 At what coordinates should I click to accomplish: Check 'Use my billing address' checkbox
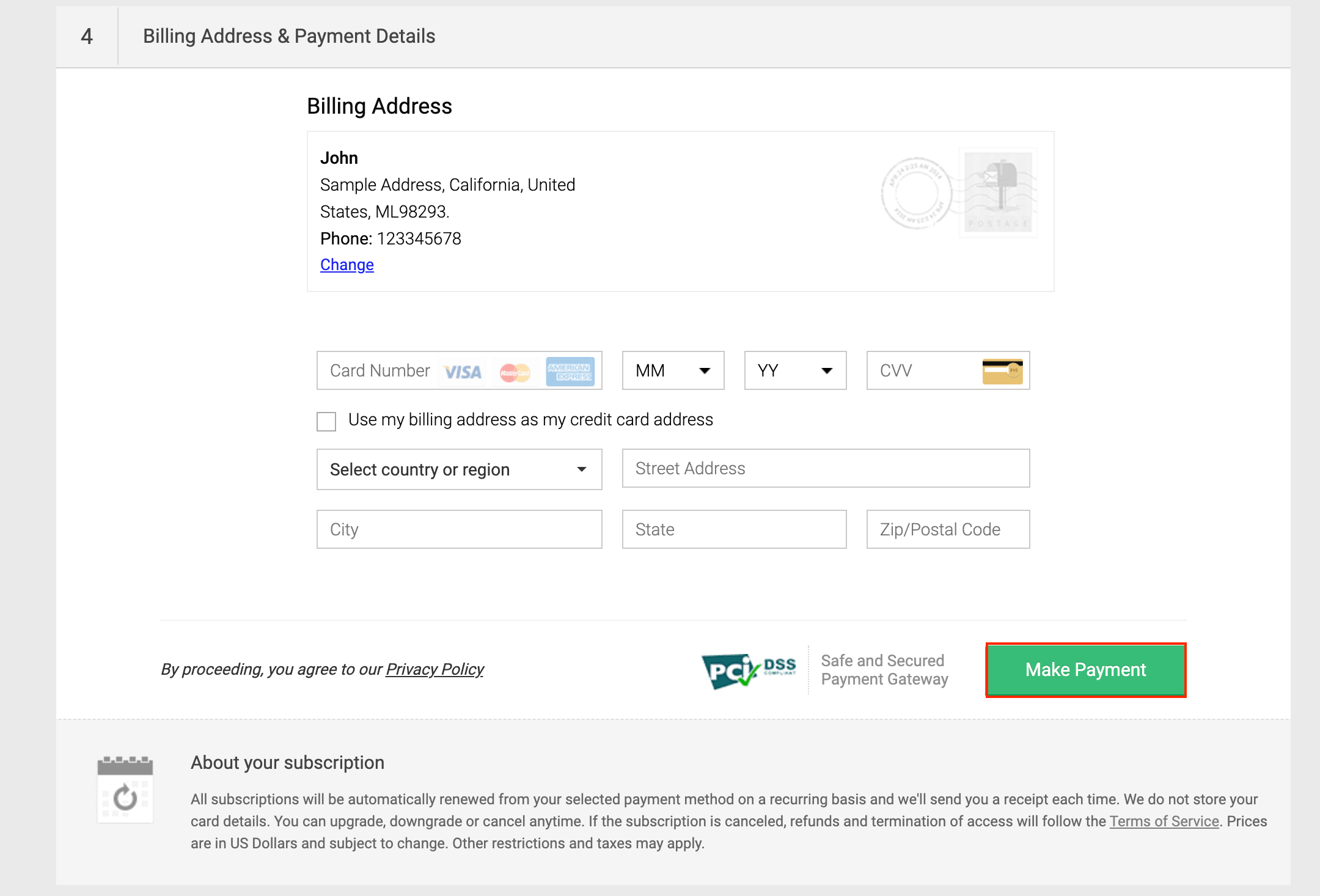(x=326, y=421)
